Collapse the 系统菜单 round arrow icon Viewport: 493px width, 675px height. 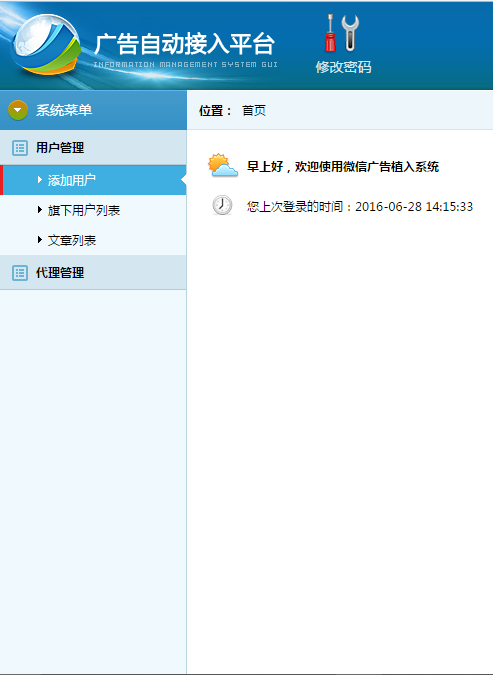point(18,110)
